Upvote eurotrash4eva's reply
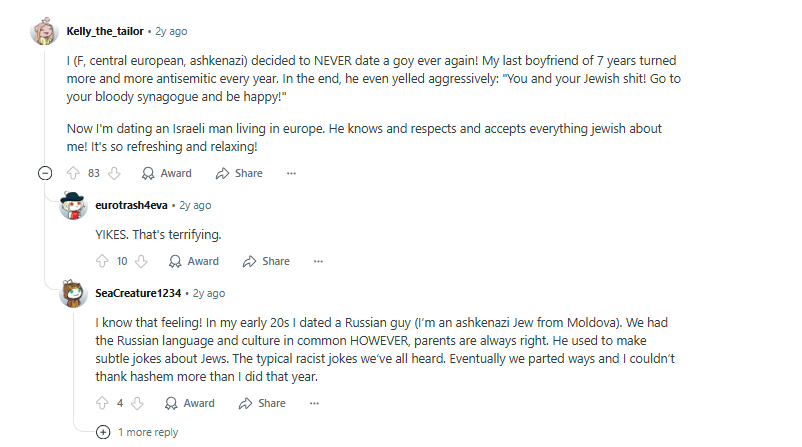802x447 pixels. click(101, 261)
